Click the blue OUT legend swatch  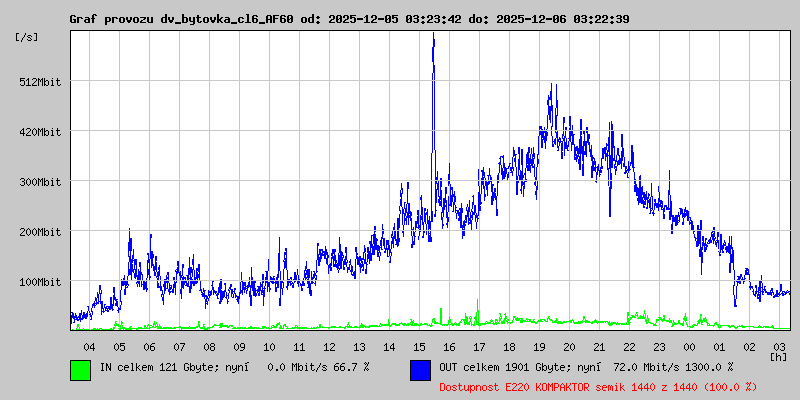(x=420, y=369)
